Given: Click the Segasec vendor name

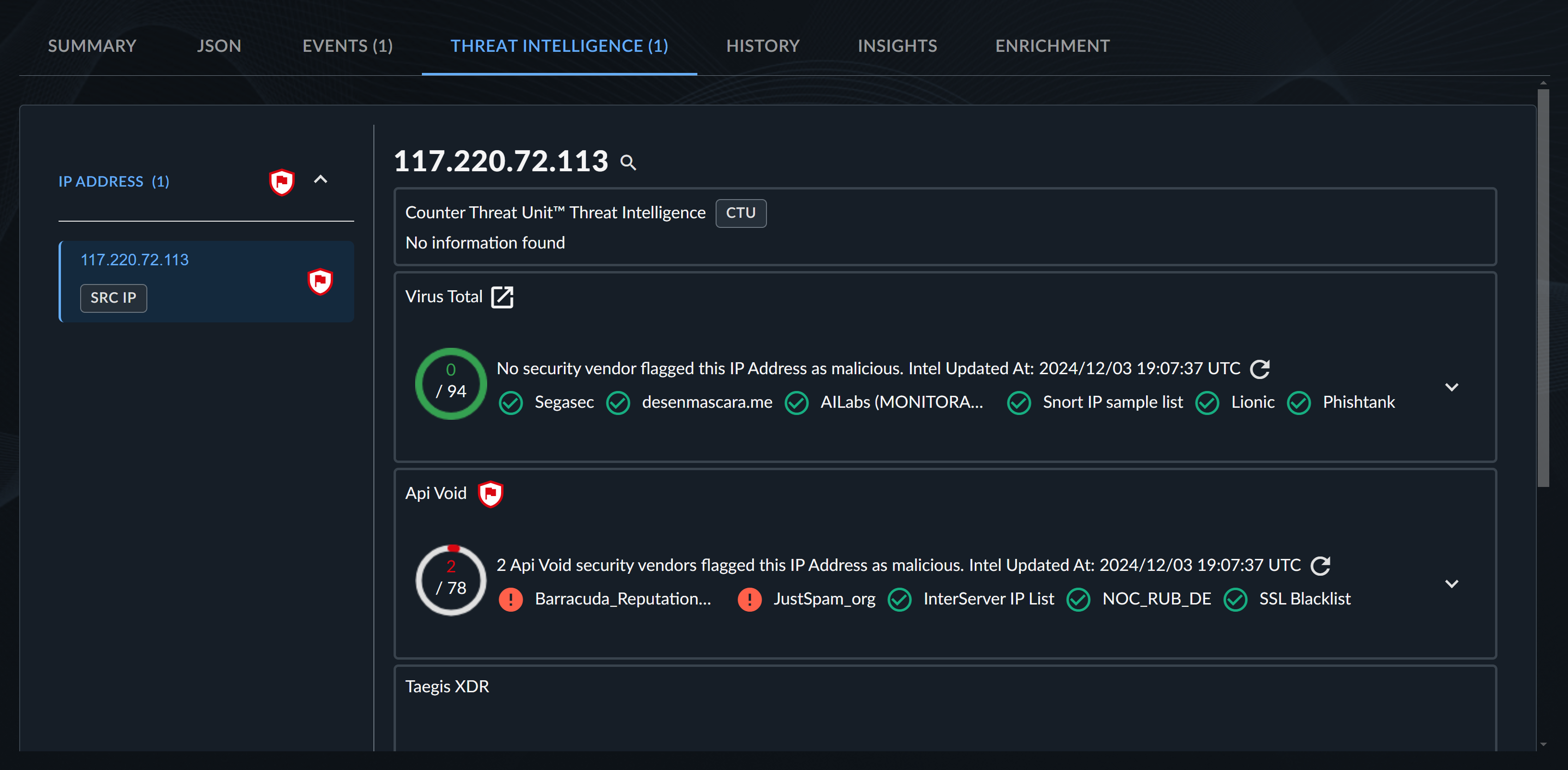Looking at the screenshot, I should [x=563, y=402].
